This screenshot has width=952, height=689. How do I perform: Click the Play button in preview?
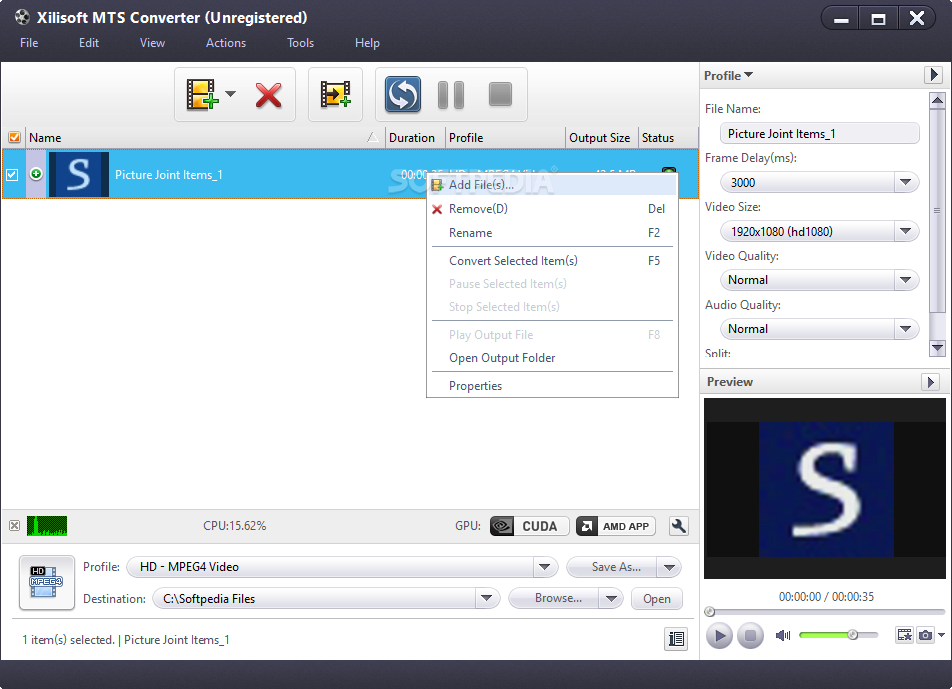point(719,636)
